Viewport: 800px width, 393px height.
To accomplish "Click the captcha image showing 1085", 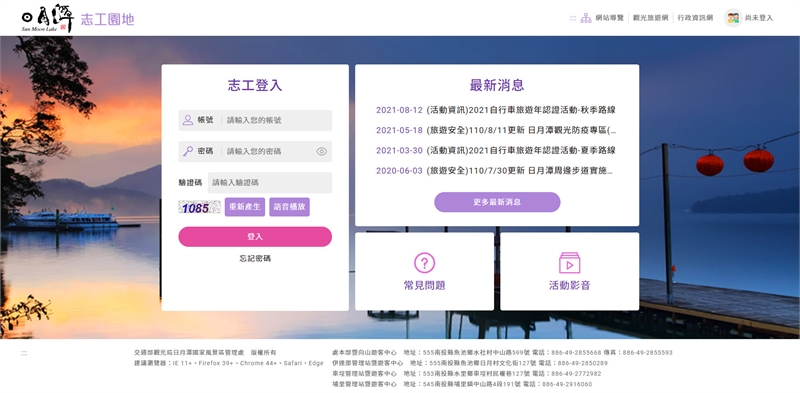I will click(199, 207).
